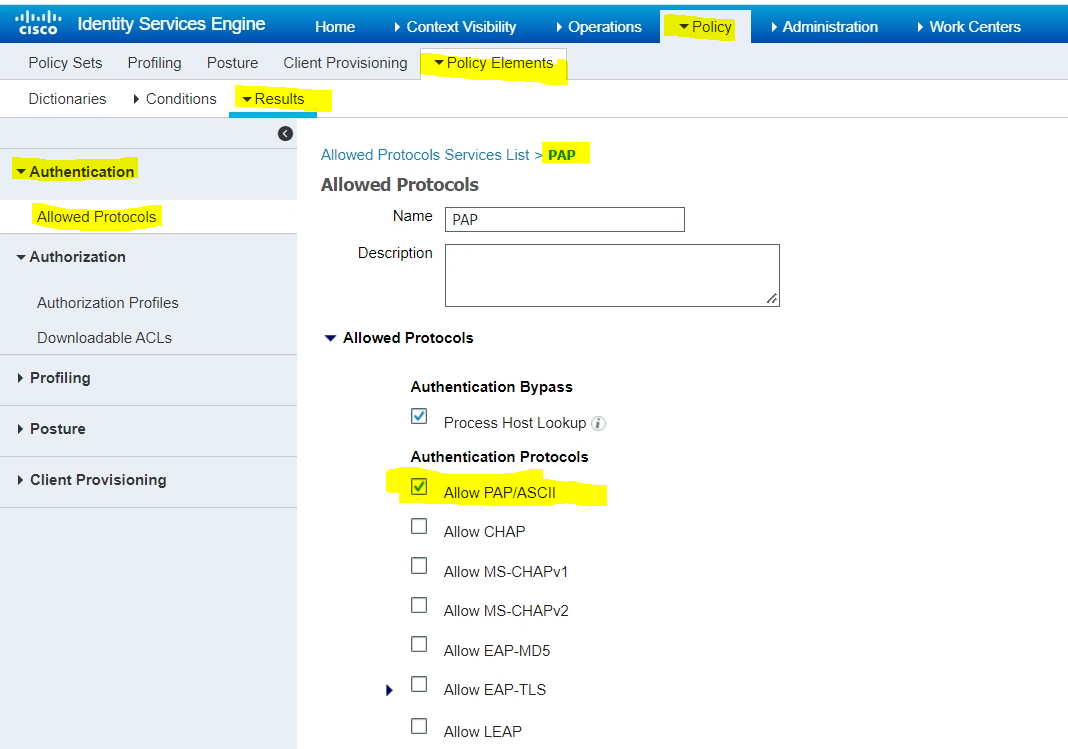Tick the Allow MS-CHAPv2 checkbox
1068x749 pixels.
click(x=419, y=605)
